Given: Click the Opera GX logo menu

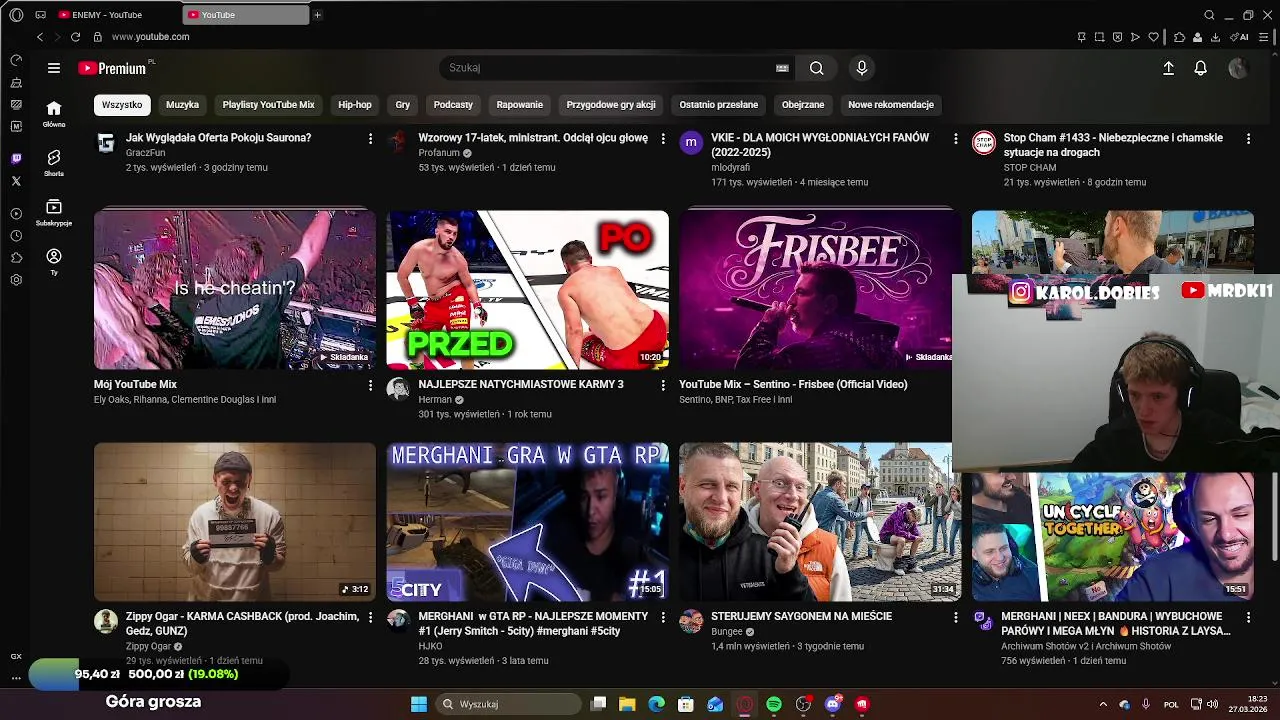Looking at the screenshot, I should tap(16, 15).
